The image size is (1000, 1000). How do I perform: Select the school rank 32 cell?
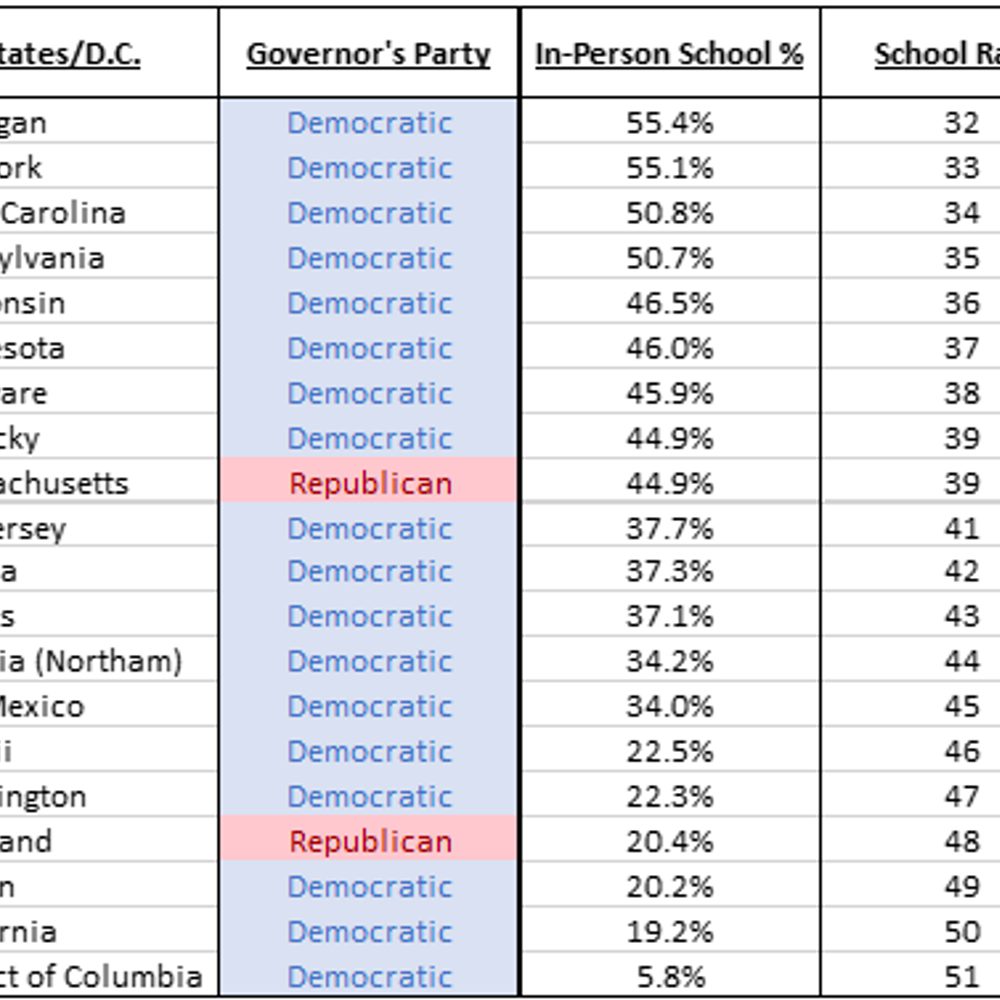click(x=912, y=122)
